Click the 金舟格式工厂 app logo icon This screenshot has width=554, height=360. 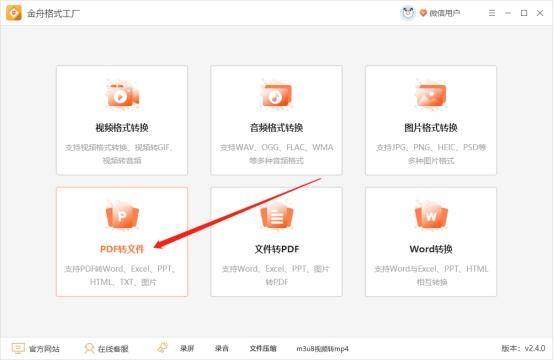pyautogui.click(x=13, y=13)
